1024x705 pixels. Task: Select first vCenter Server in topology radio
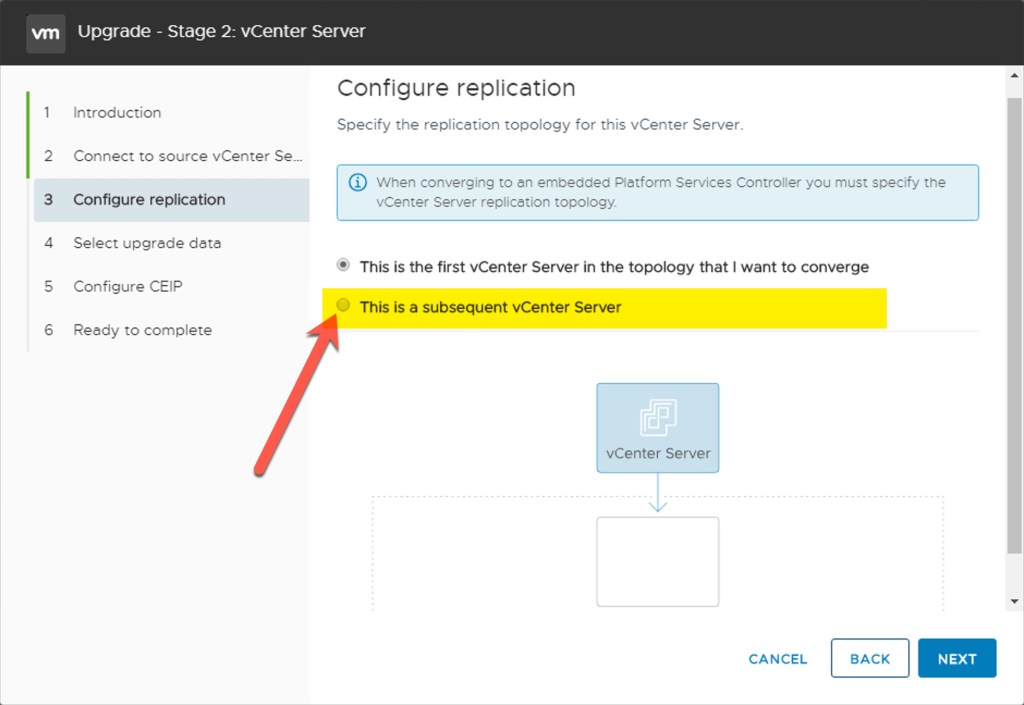344,266
